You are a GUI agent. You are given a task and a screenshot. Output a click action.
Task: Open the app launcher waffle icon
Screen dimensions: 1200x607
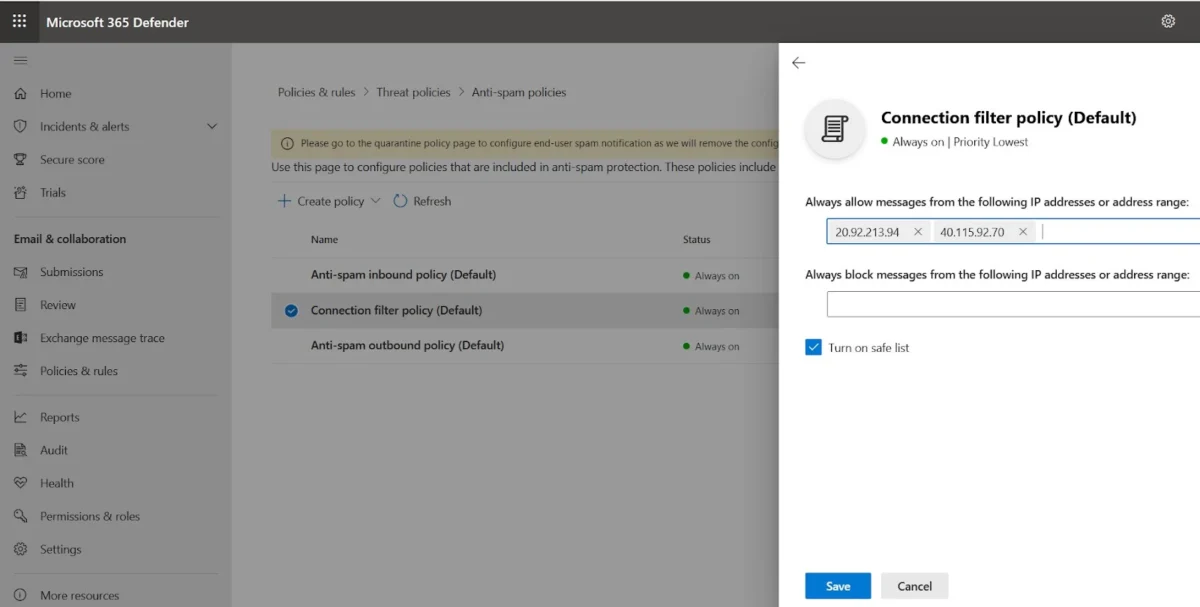click(20, 21)
